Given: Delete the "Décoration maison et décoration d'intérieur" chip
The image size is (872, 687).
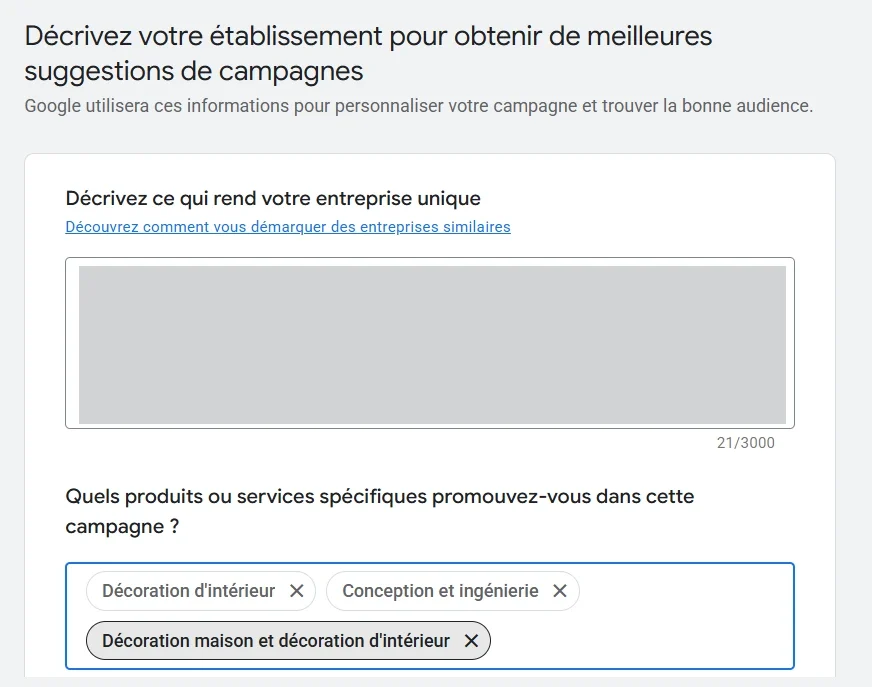Looking at the screenshot, I should 471,641.
